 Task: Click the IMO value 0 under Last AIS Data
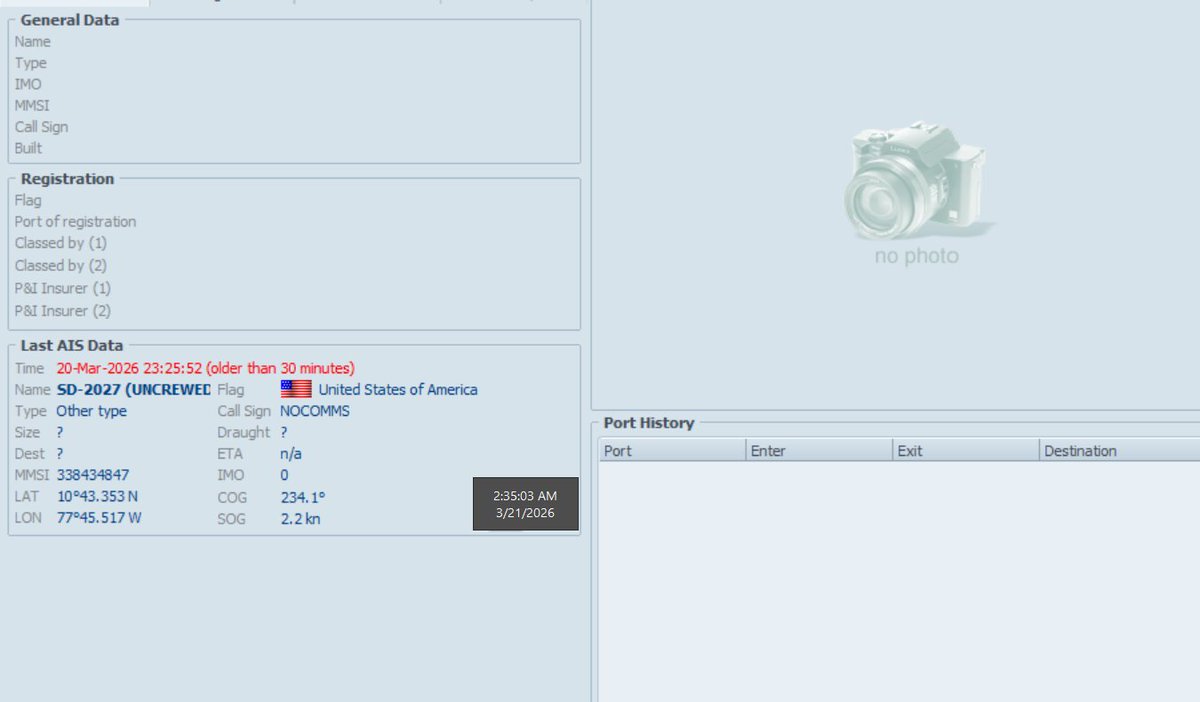[285, 475]
